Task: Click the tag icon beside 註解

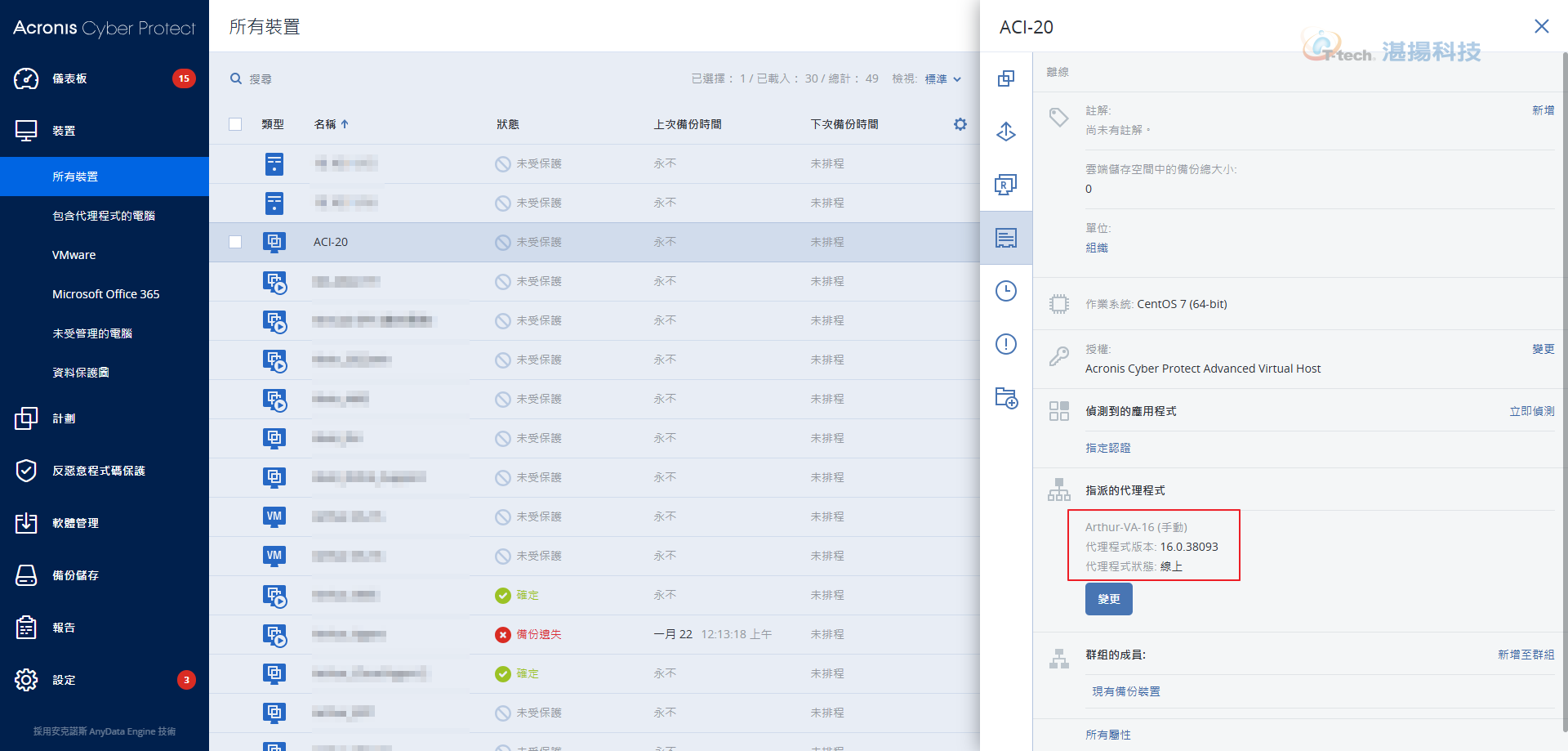Action: tap(1059, 117)
